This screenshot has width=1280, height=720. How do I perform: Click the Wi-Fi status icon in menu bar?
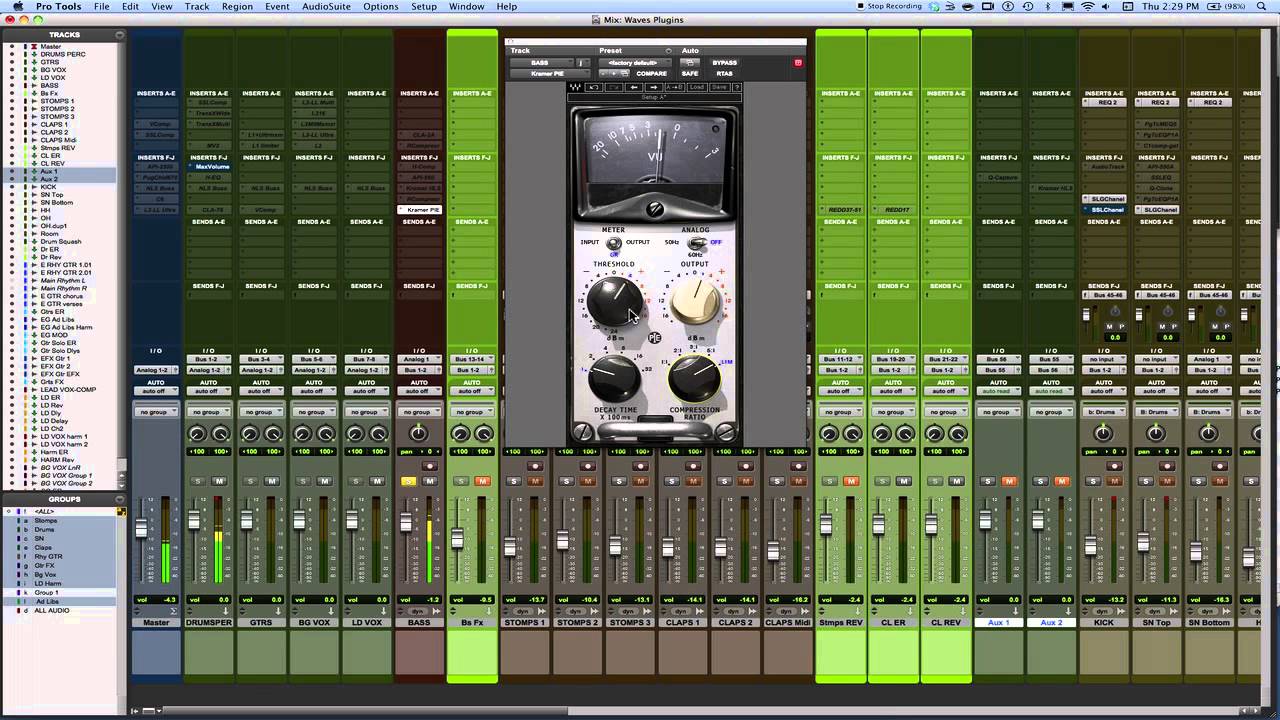click(x=1088, y=7)
